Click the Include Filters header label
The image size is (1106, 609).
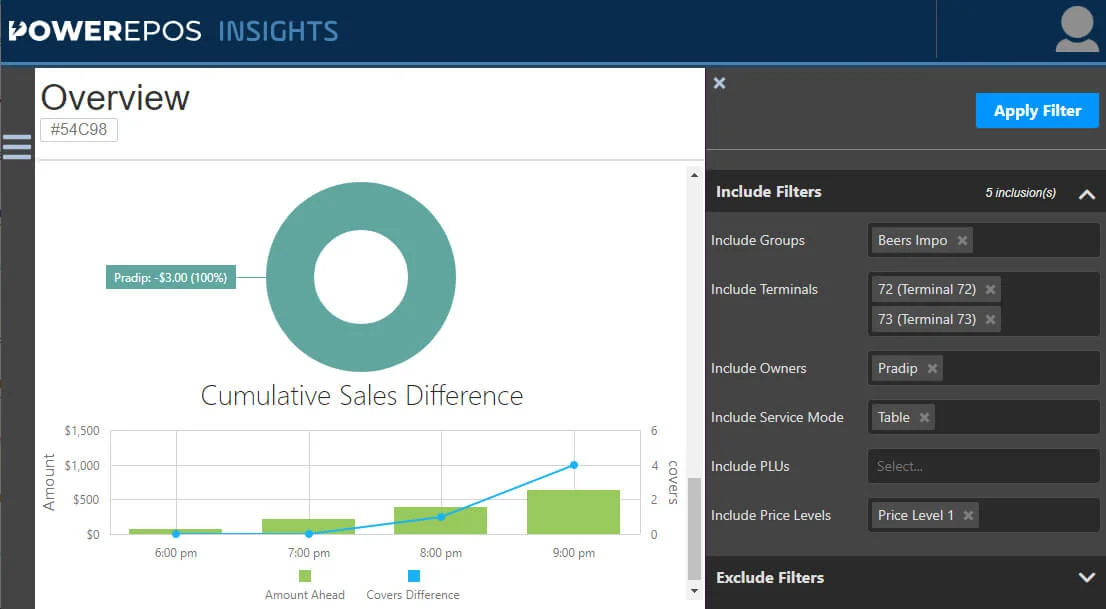(769, 192)
